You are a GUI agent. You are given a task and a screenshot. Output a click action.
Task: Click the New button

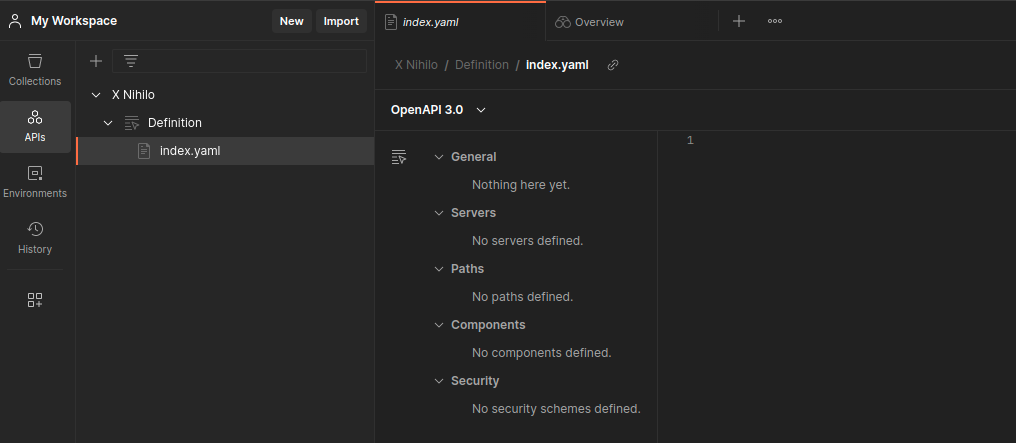[291, 21]
